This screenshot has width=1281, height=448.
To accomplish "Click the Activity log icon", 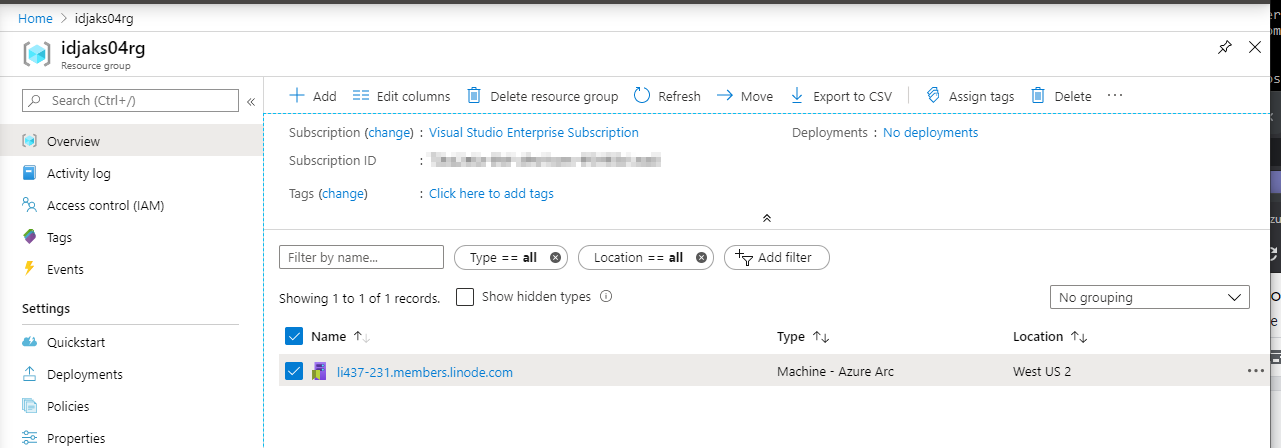I will [29, 173].
